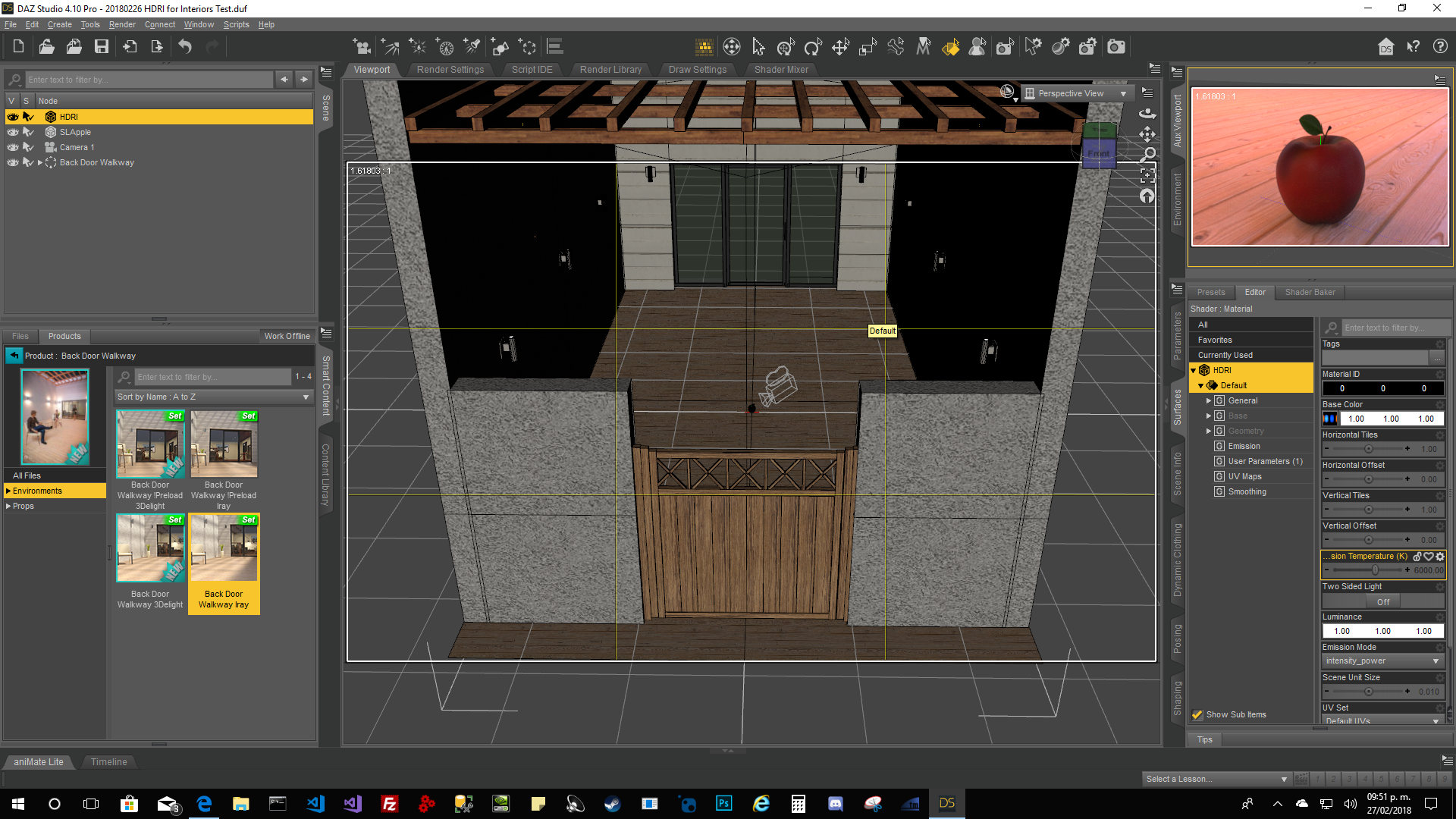Click the Save file toolbar icon

coord(101,47)
